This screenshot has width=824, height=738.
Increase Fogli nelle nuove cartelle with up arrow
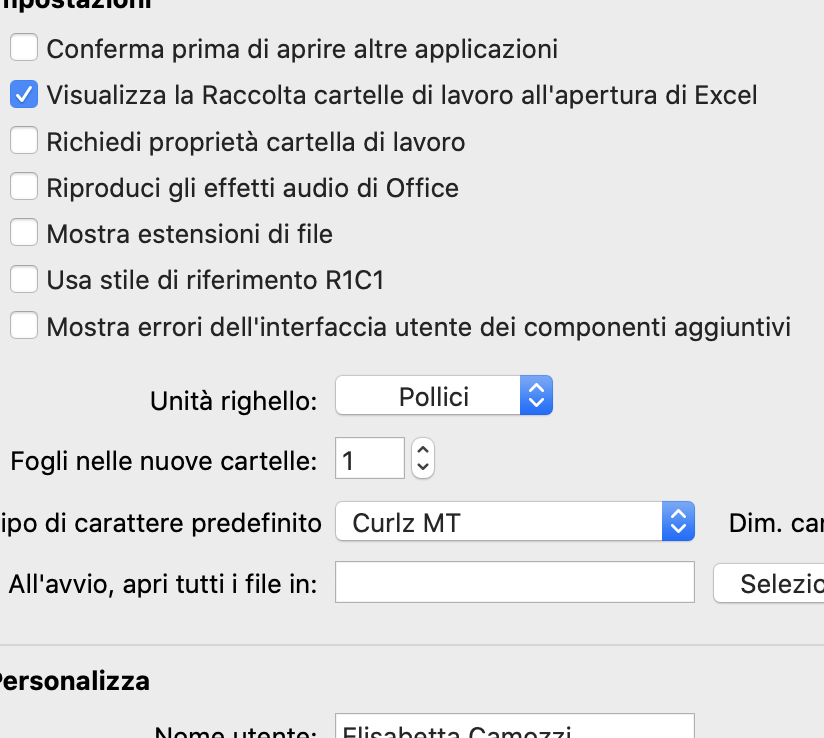(423, 450)
